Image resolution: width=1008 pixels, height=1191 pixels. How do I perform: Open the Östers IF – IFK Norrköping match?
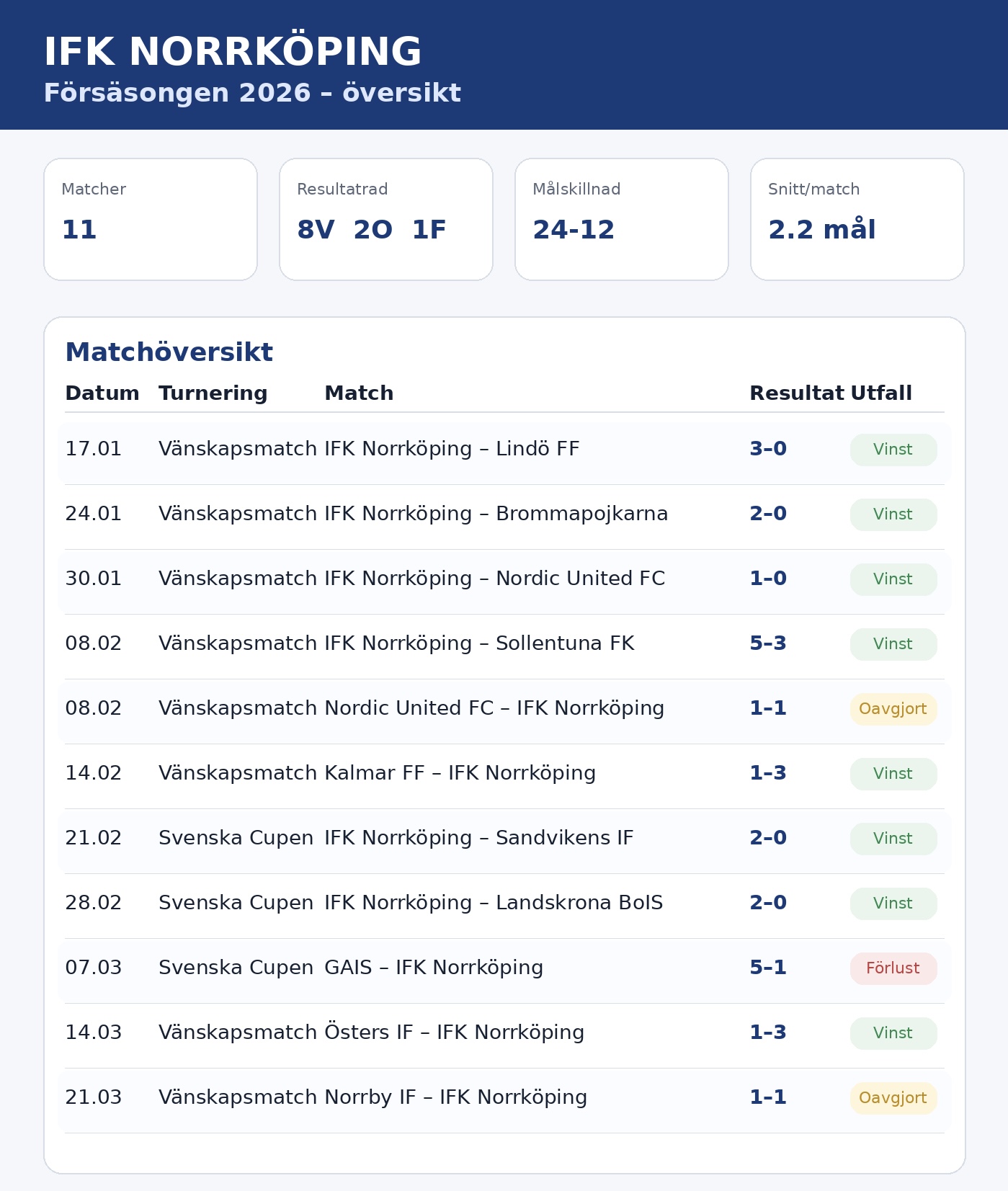pyautogui.click(x=454, y=1032)
